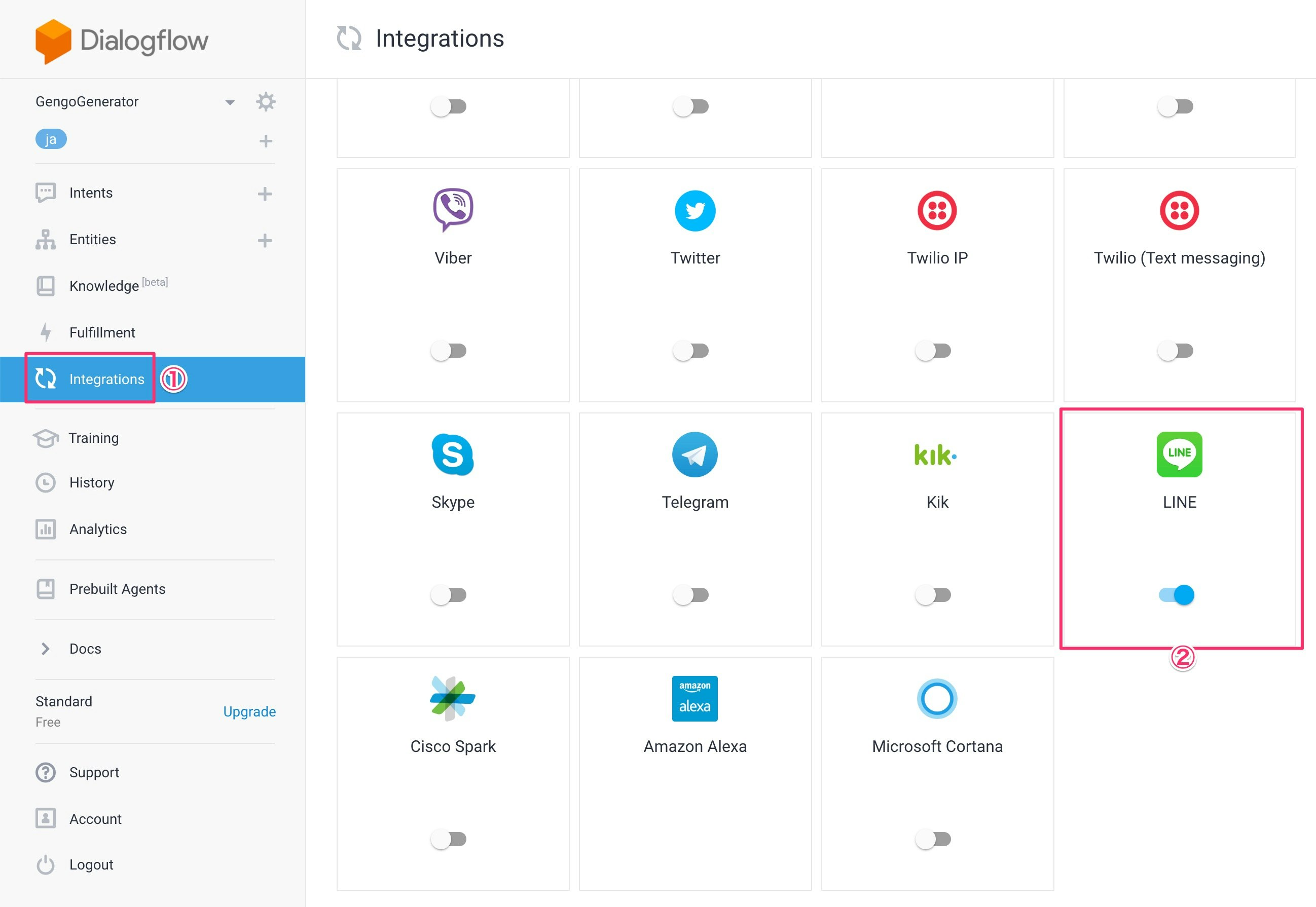Click the Cisco Spark logo icon
Viewport: 1316px width, 907px height.
coord(453,698)
